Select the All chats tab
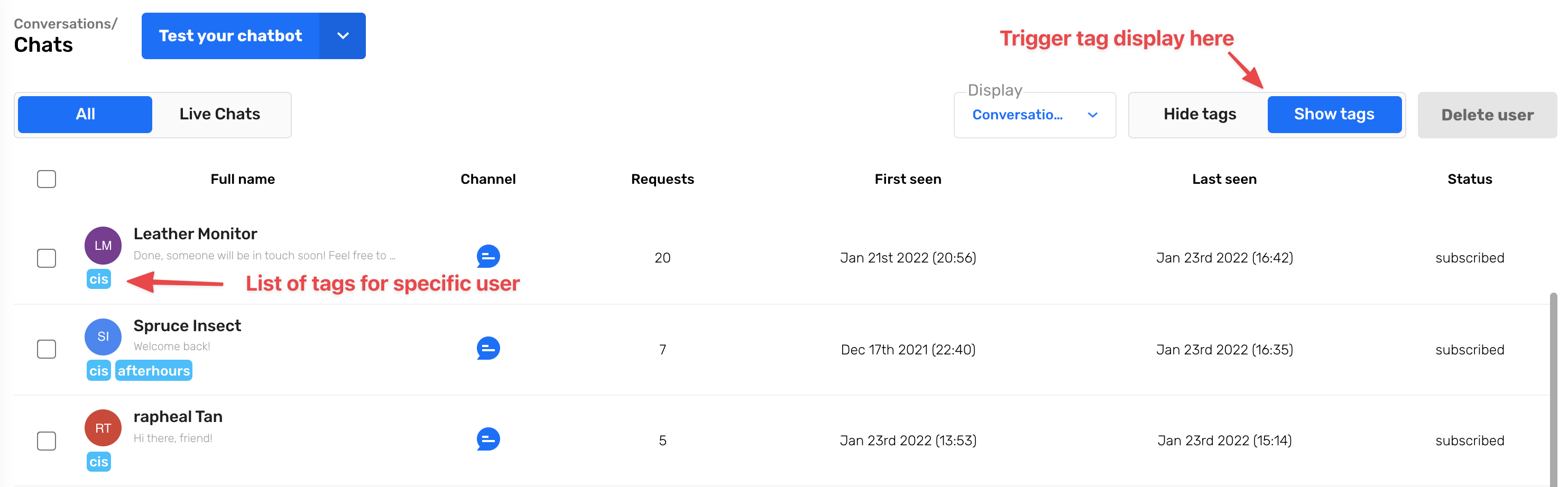1568x487 pixels. click(85, 114)
